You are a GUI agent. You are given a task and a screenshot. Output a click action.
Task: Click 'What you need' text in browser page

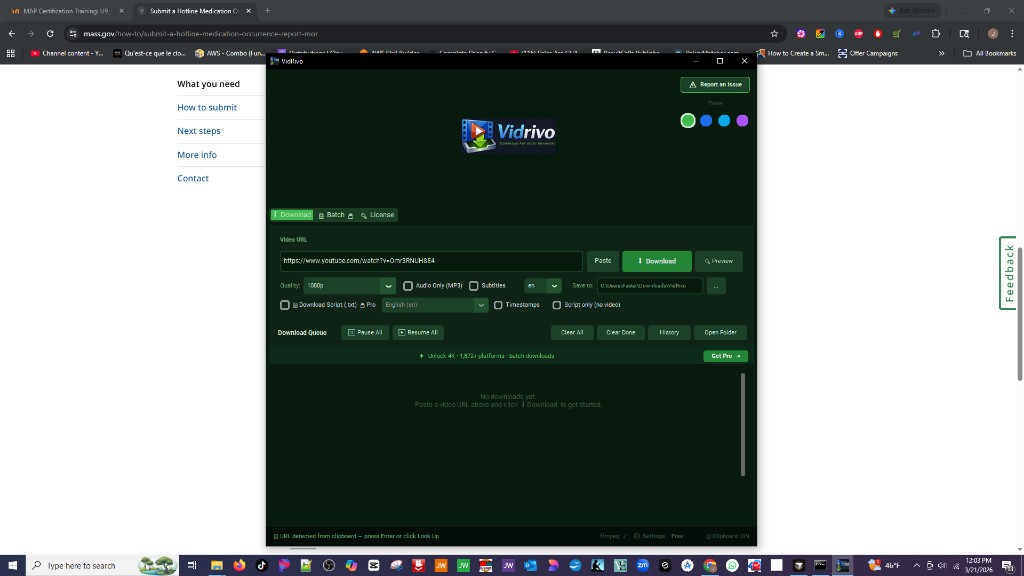pyautogui.click(x=208, y=84)
